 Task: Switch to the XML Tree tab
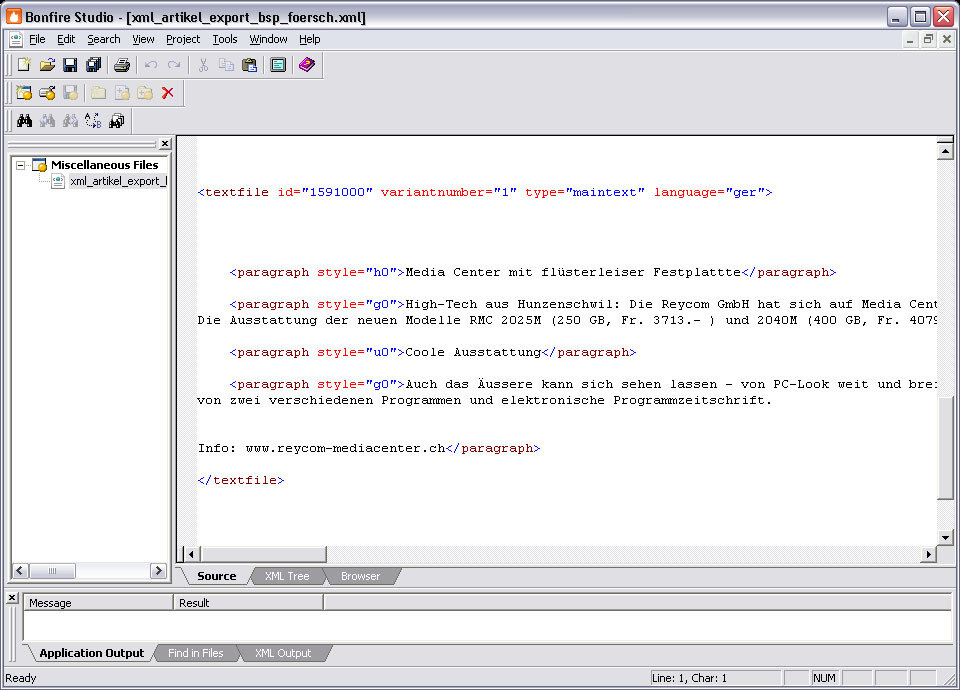tap(287, 576)
